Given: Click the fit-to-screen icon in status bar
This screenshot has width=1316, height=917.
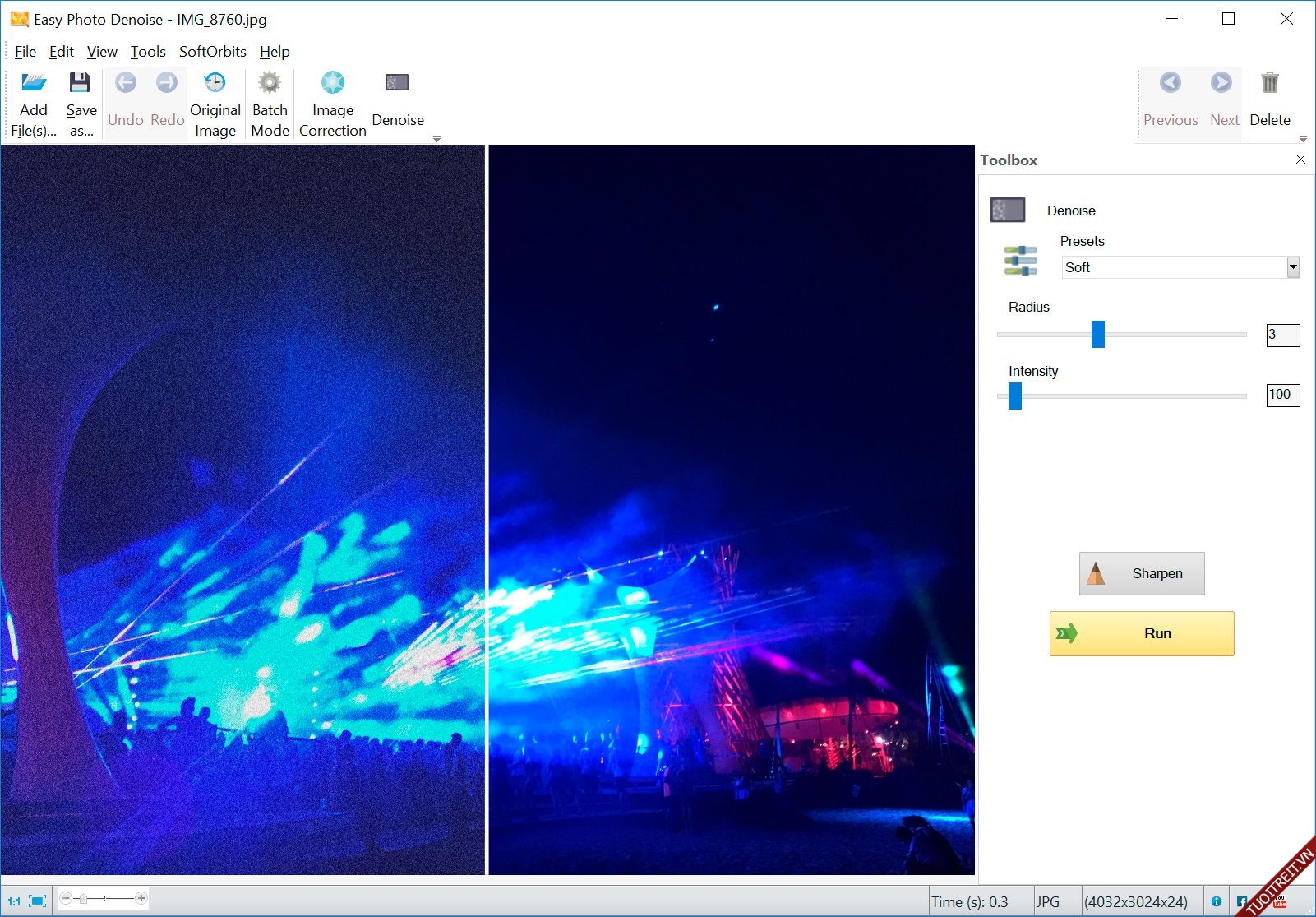Looking at the screenshot, I should coord(38,901).
